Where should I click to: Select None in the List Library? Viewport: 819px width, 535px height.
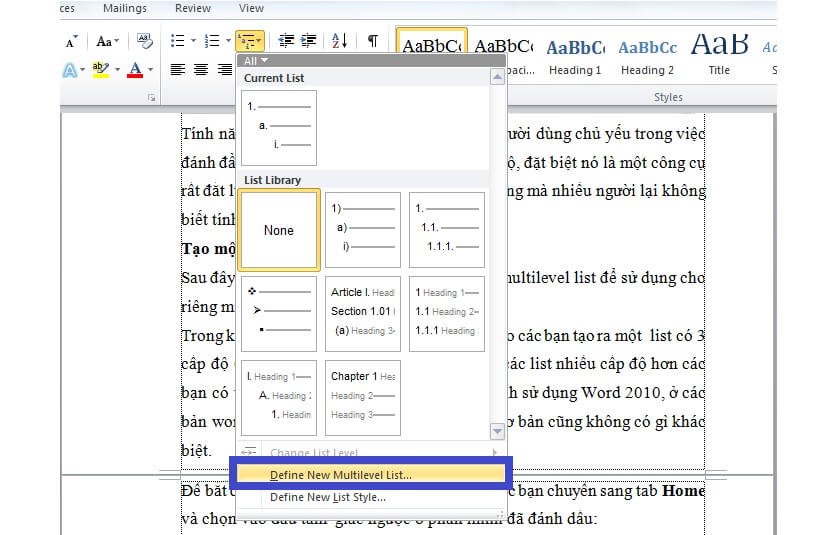[279, 230]
